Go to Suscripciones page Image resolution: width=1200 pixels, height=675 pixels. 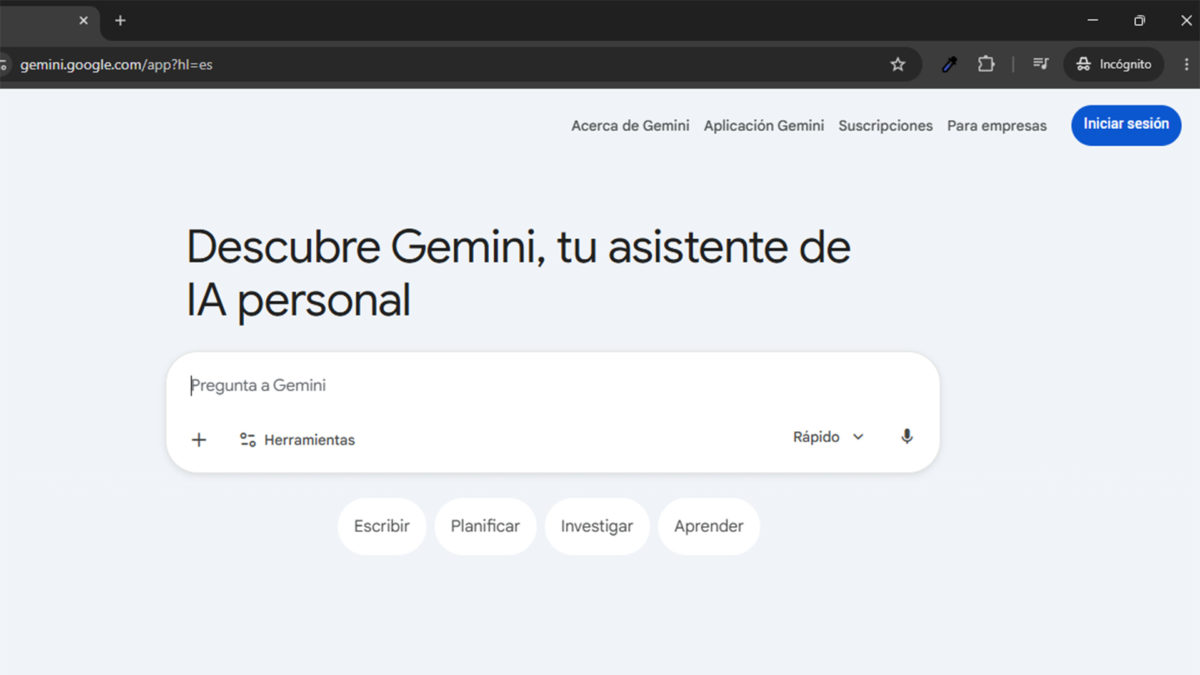point(885,126)
